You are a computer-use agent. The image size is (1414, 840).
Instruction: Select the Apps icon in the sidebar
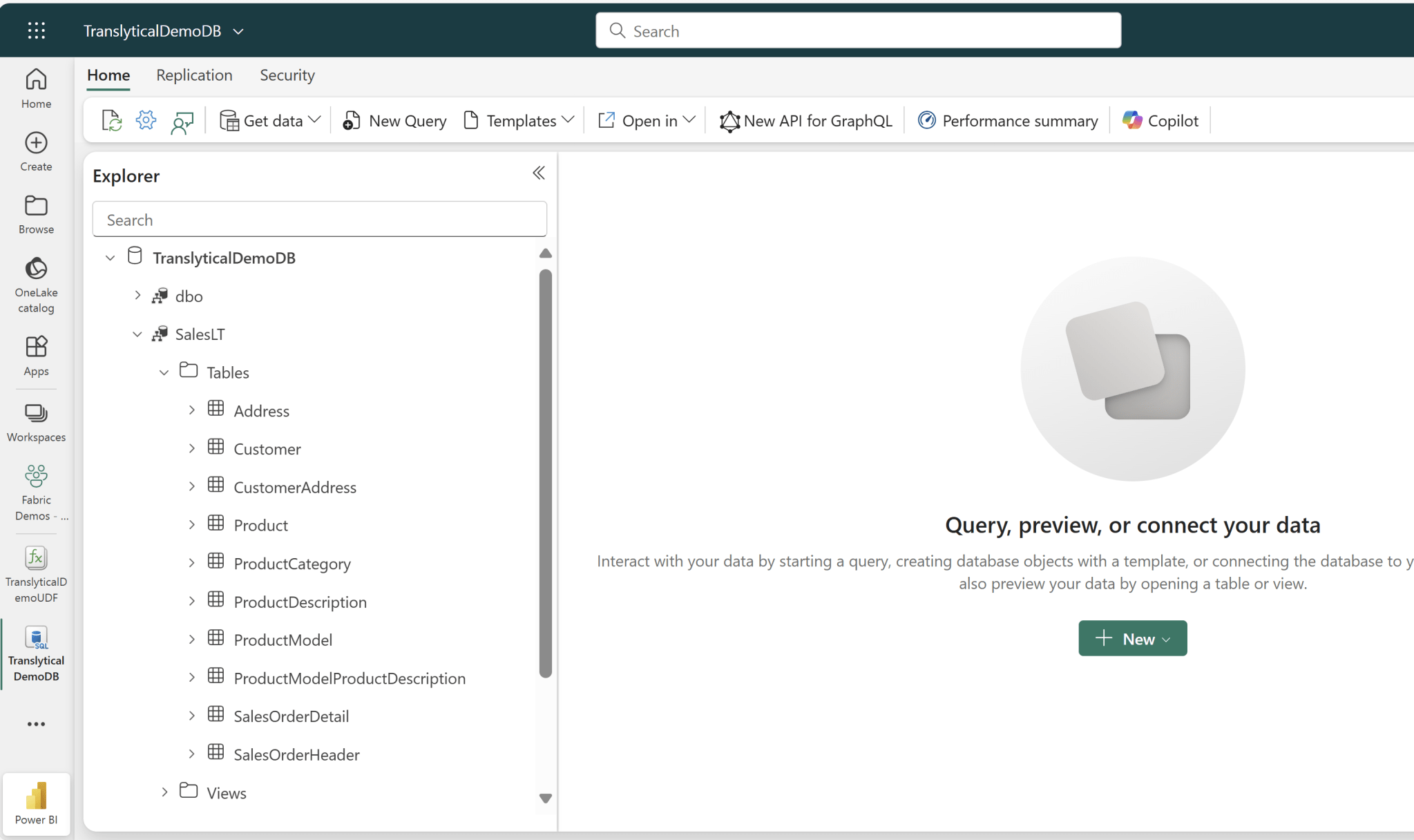click(x=35, y=354)
